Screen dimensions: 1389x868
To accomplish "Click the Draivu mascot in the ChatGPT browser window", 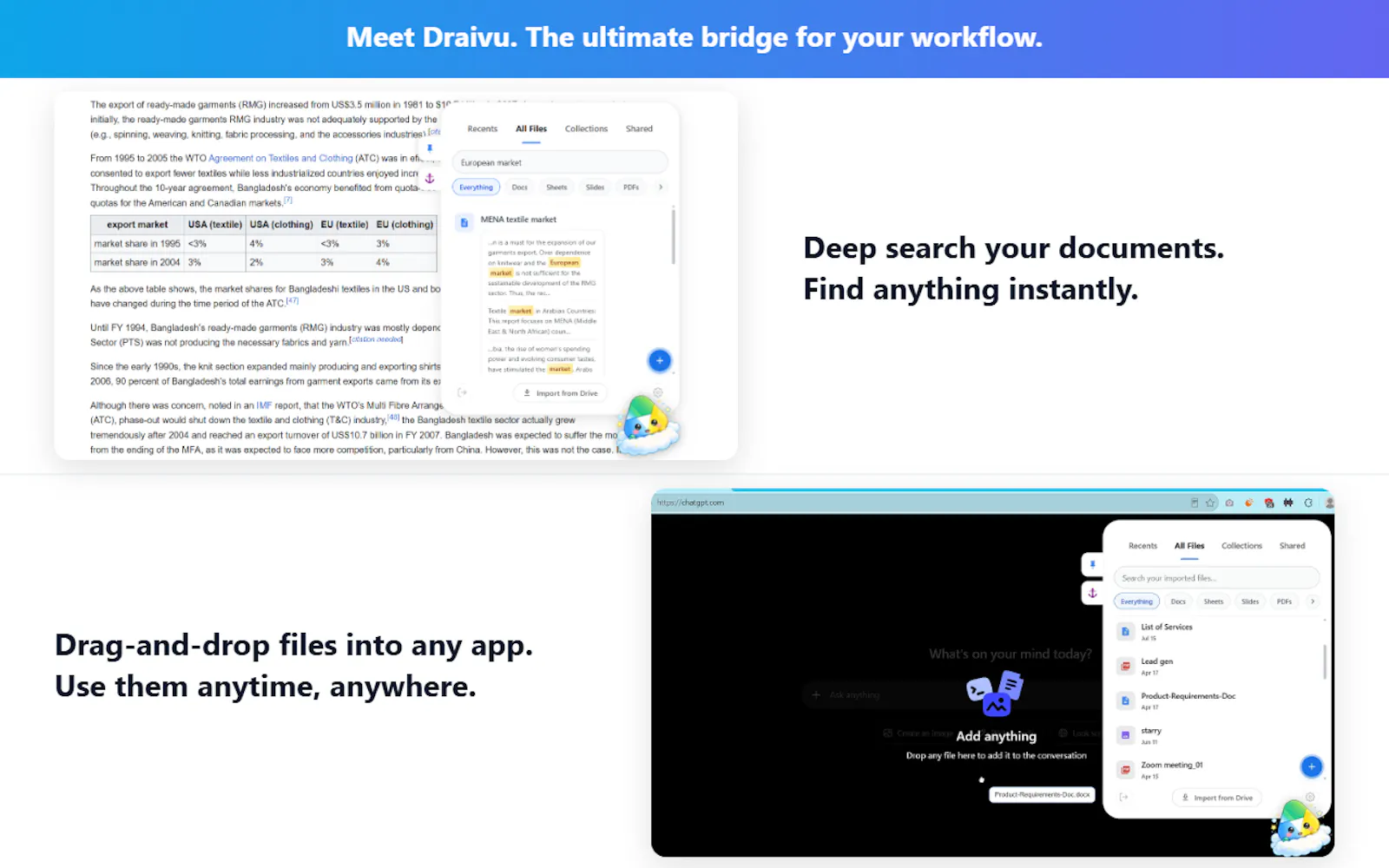I will (1300, 827).
